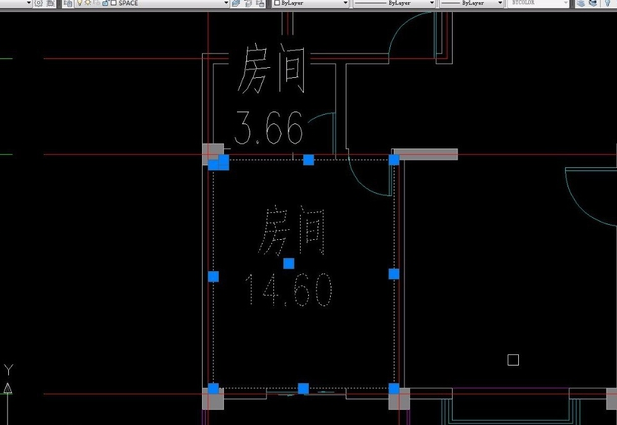Select the left-middle grip of room boundary
The width and height of the screenshot is (617, 425).
pos(213,277)
